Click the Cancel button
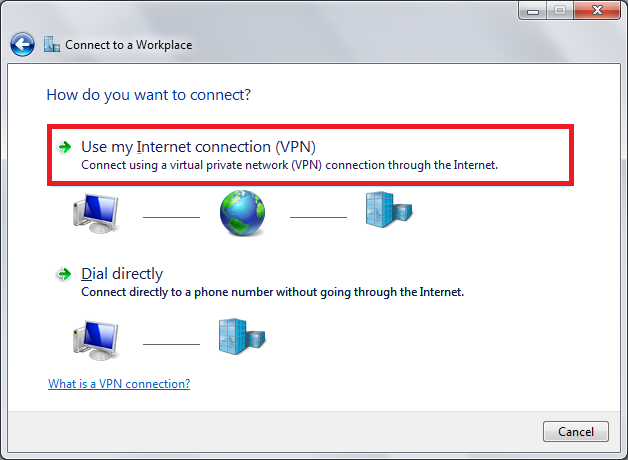This screenshot has height=460, width=628. [576, 432]
